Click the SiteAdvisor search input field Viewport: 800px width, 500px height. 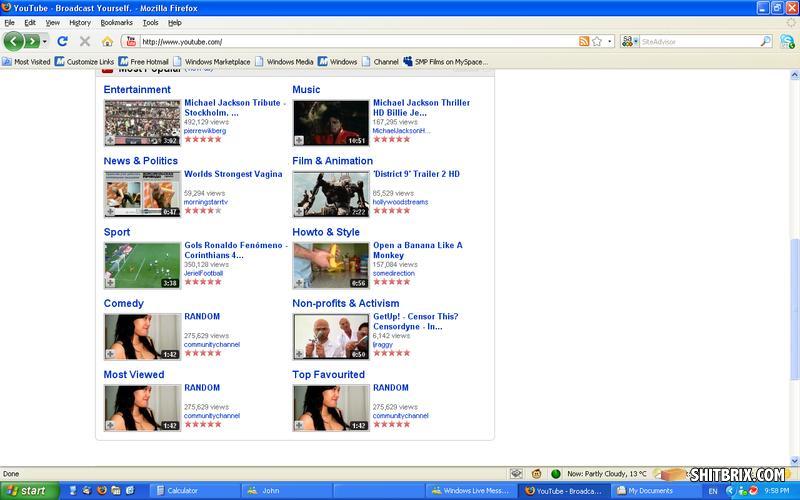(x=699, y=41)
